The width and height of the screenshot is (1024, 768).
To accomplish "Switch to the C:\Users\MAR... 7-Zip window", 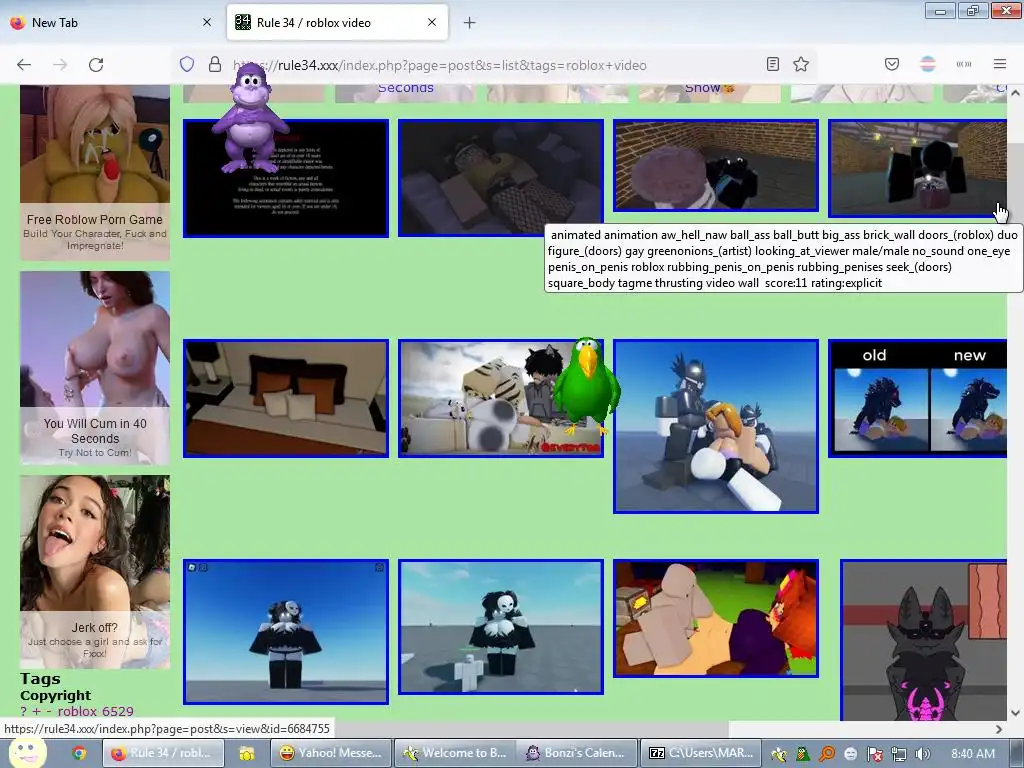I will [x=701, y=753].
